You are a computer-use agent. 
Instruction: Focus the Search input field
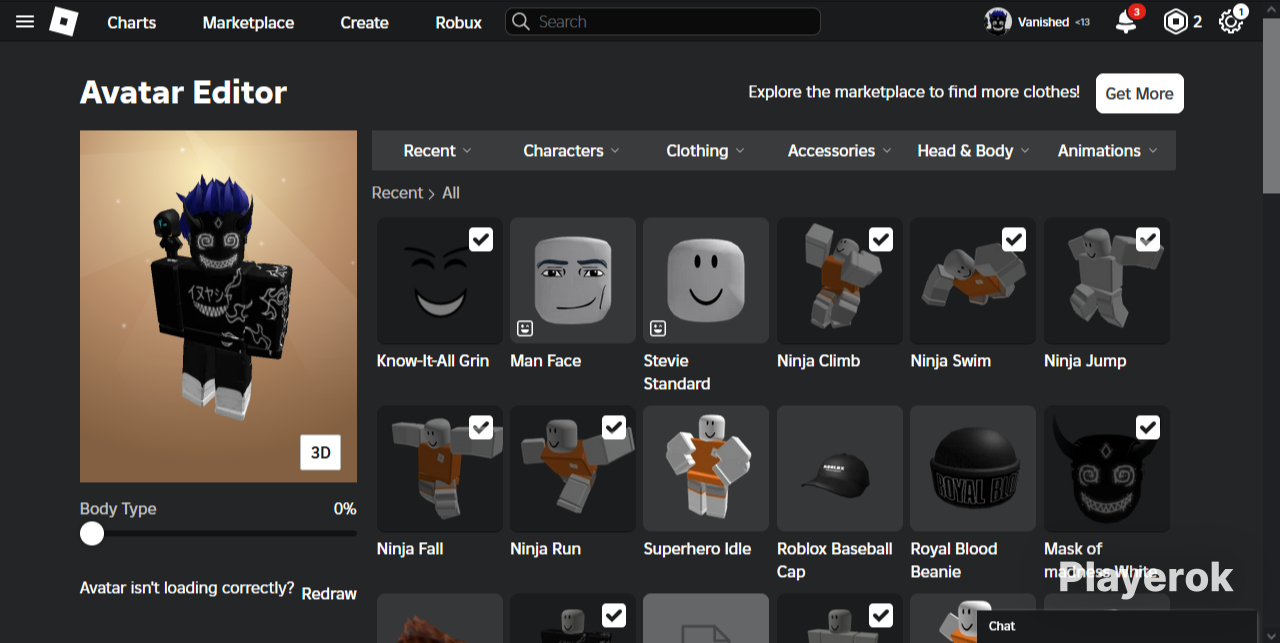pyautogui.click(x=662, y=22)
